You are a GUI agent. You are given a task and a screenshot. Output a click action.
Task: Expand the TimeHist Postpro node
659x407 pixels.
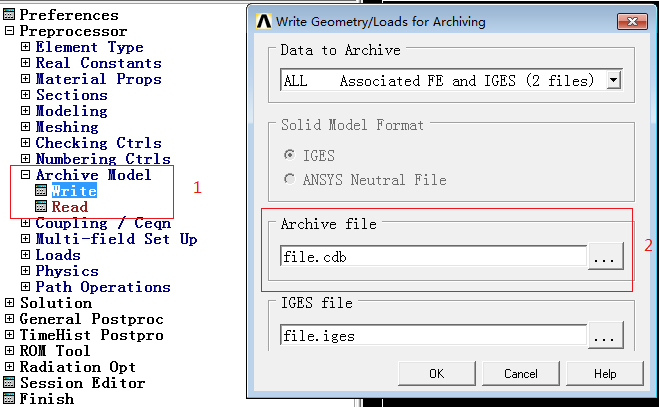pyautogui.click(x=9, y=334)
